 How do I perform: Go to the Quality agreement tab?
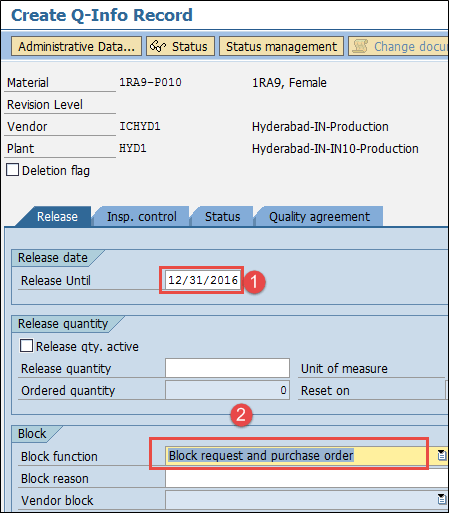click(319, 217)
